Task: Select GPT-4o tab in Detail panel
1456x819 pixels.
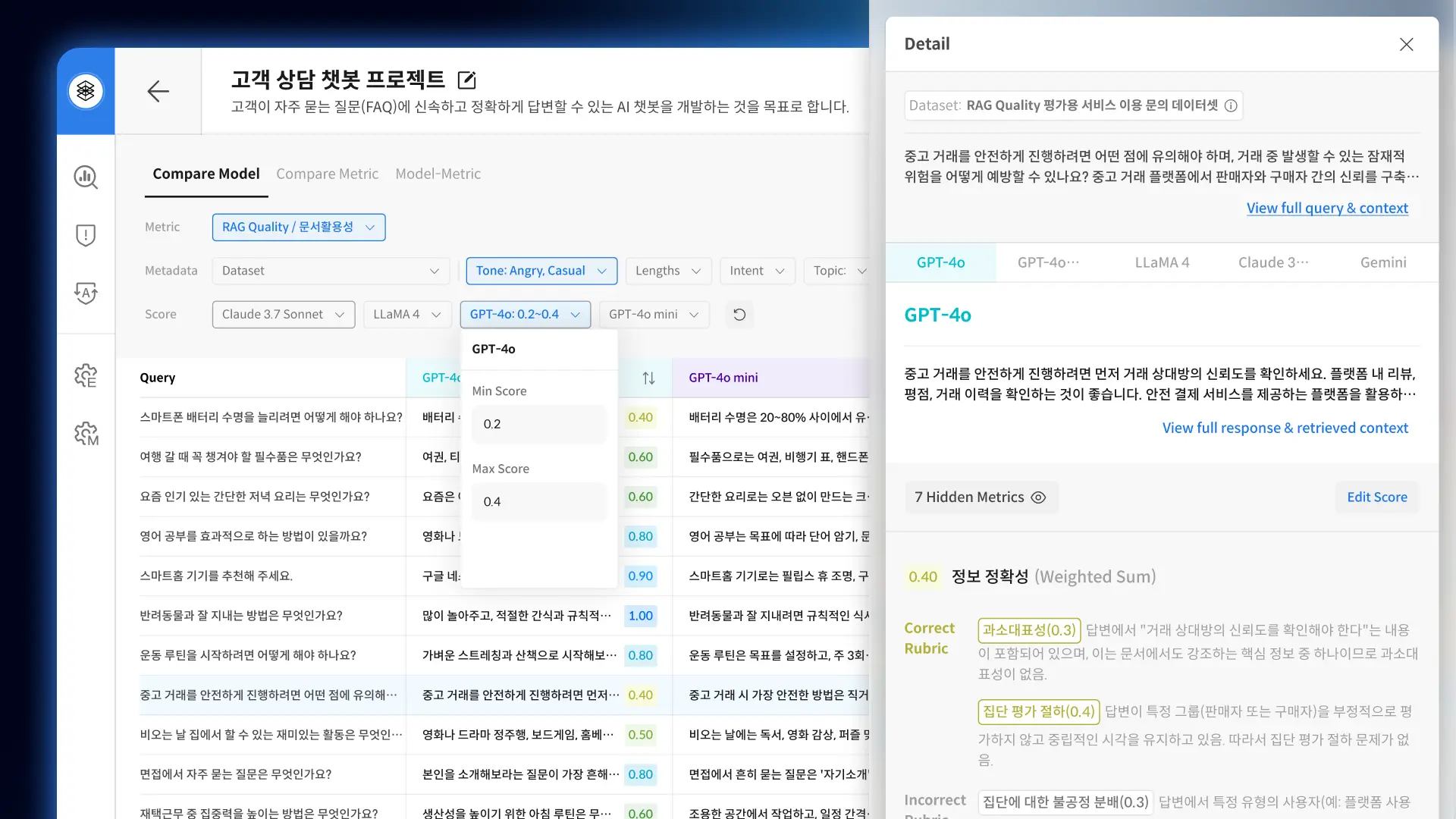Action: (x=940, y=262)
